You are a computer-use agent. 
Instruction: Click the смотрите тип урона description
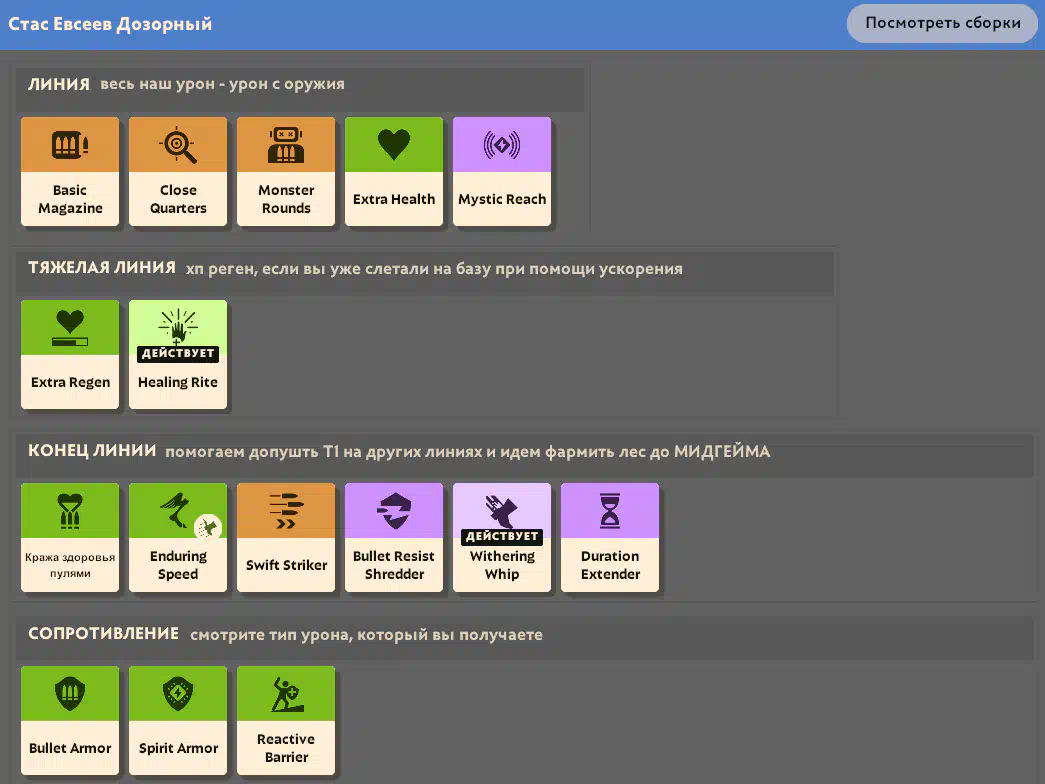(366, 635)
